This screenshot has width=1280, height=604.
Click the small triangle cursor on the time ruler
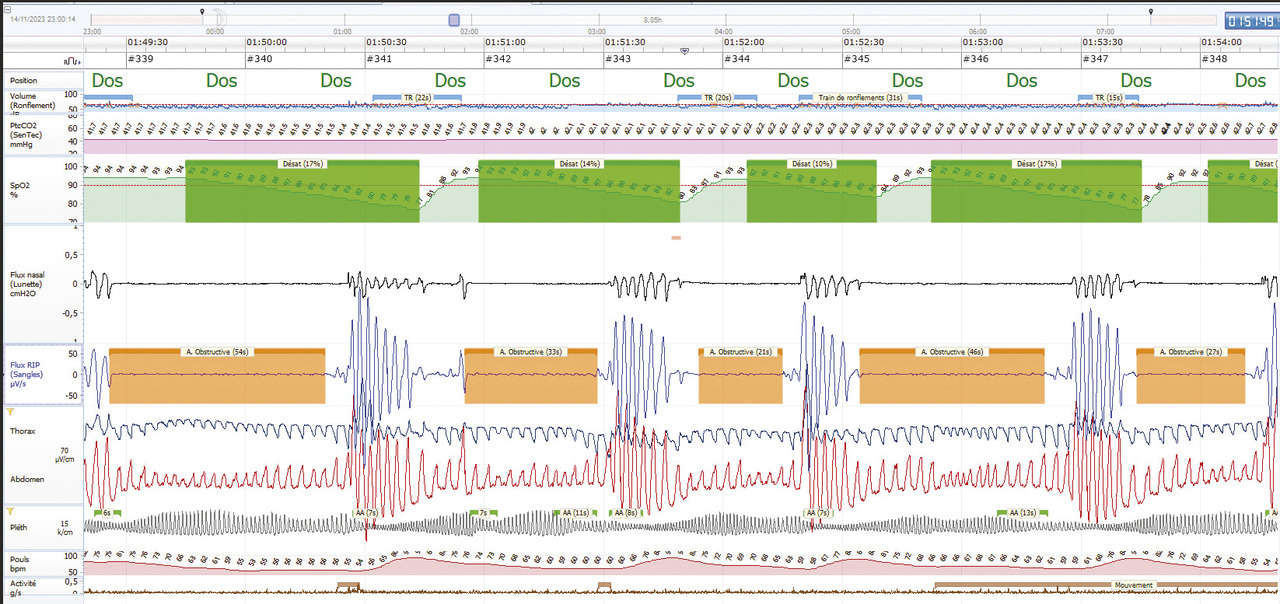(x=684, y=51)
